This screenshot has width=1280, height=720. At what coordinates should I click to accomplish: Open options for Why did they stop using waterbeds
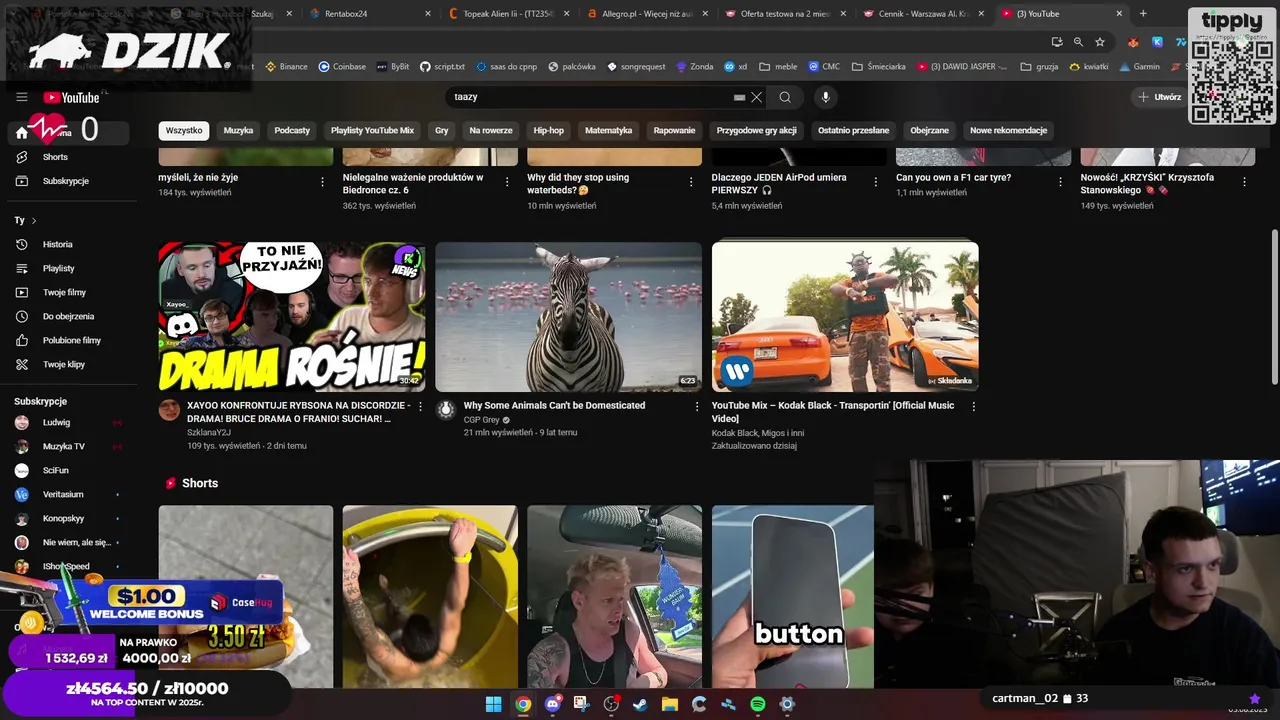point(691,182)
